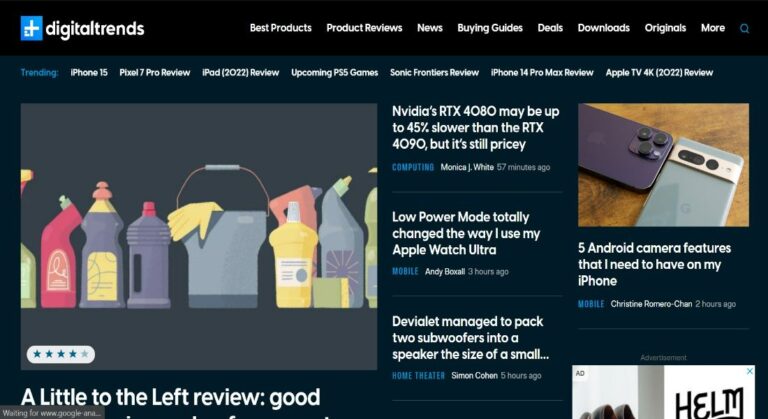The image size is (768, 419).
Task: Open the Originals menu item
Action: [x=665, y=28]
